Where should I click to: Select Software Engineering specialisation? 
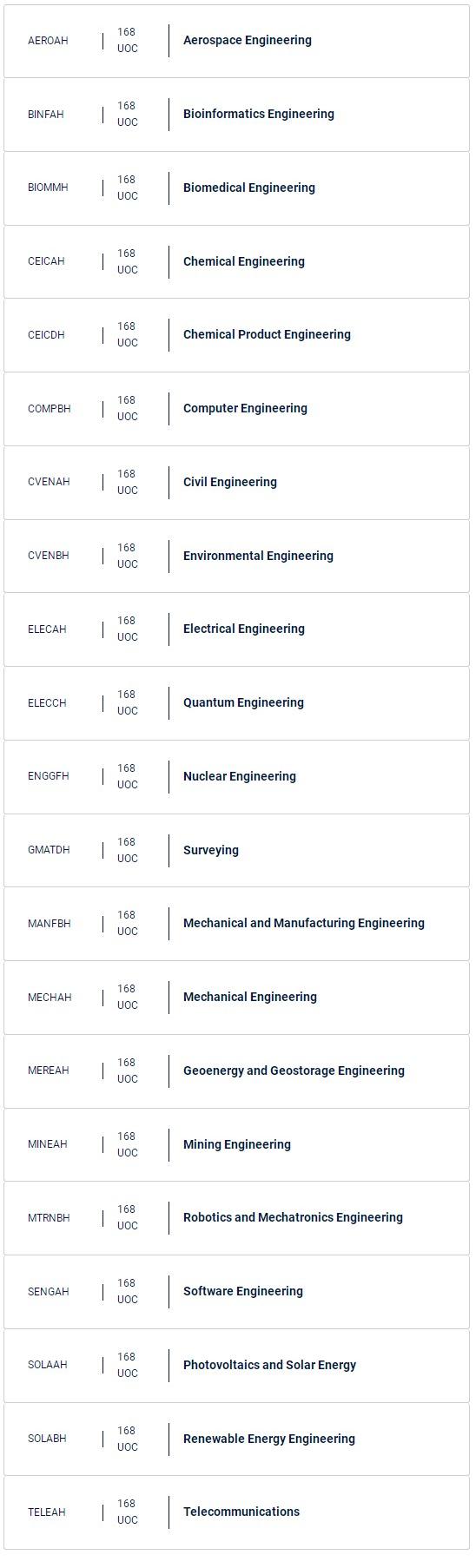pos(236,1292)
